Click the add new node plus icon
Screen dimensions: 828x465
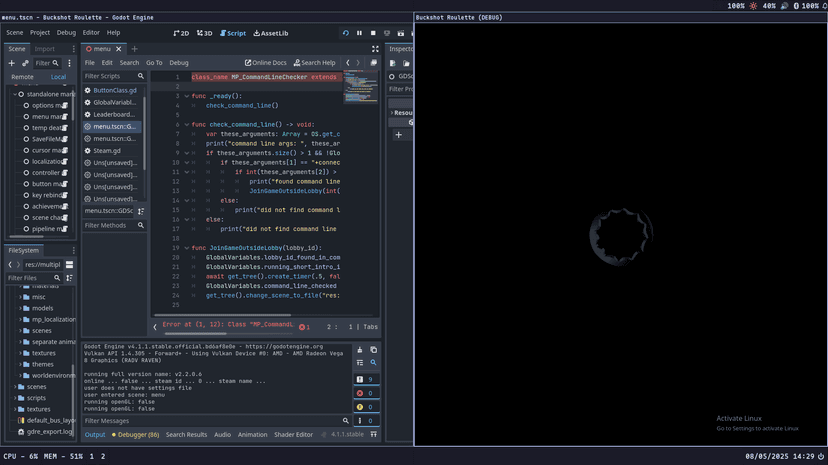(12, 63)
